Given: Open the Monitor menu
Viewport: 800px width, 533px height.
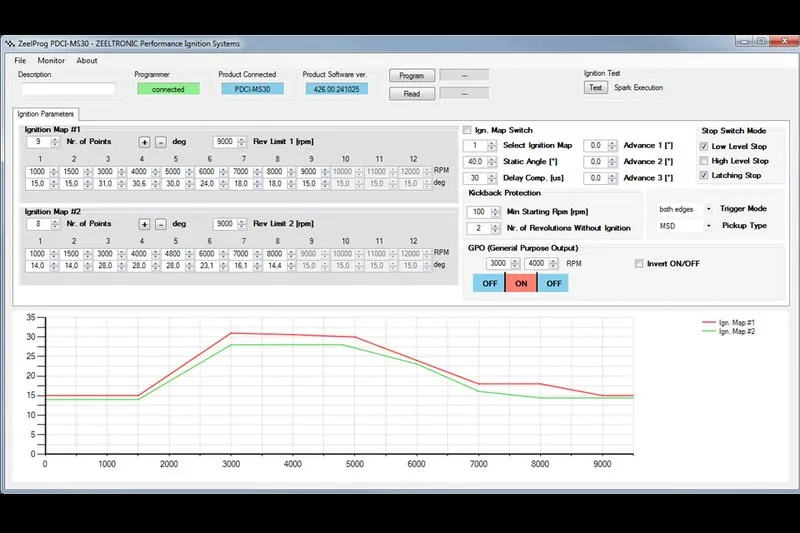Looking at the screenshot, I should click(x=51, y=60).
